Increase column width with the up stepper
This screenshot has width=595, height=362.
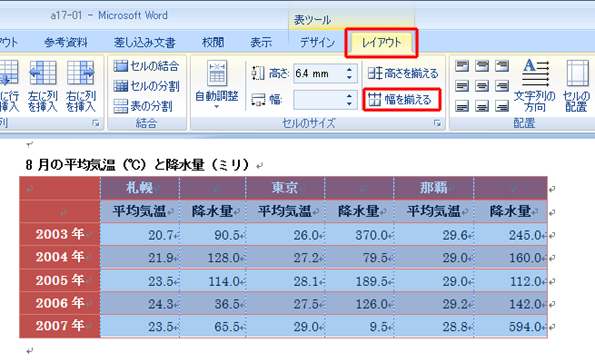349,96
